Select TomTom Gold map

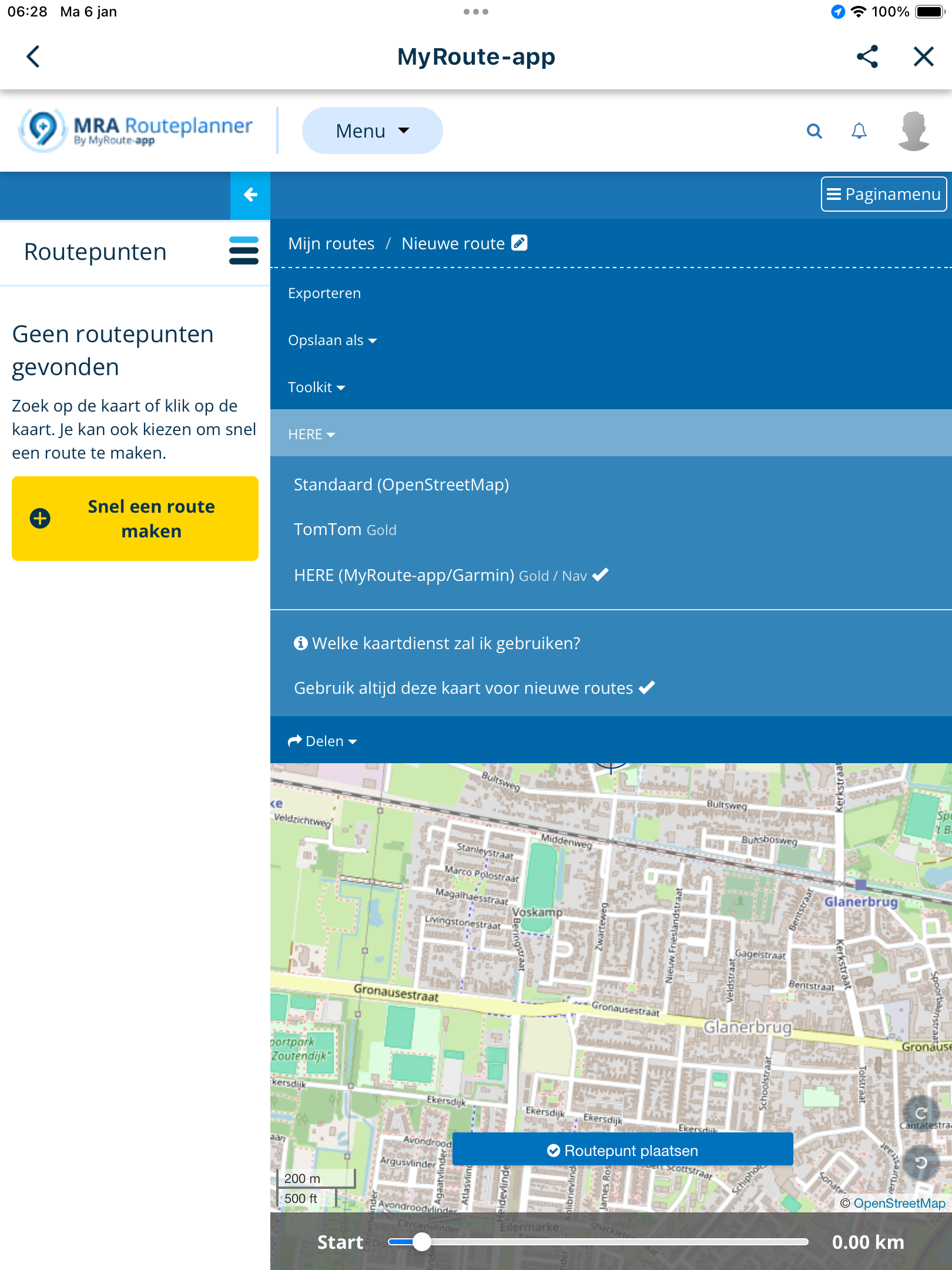coord(345,530)
